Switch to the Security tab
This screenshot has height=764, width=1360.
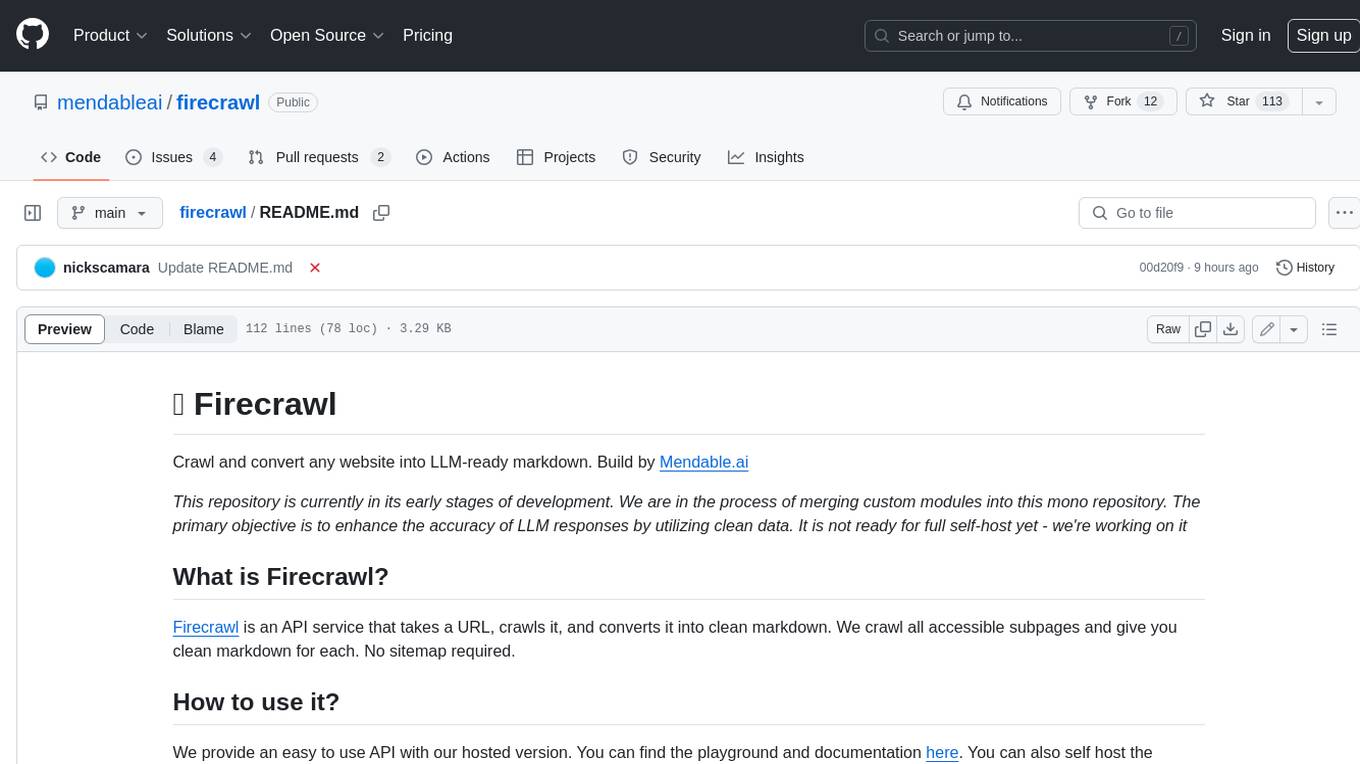click(662, 157)
